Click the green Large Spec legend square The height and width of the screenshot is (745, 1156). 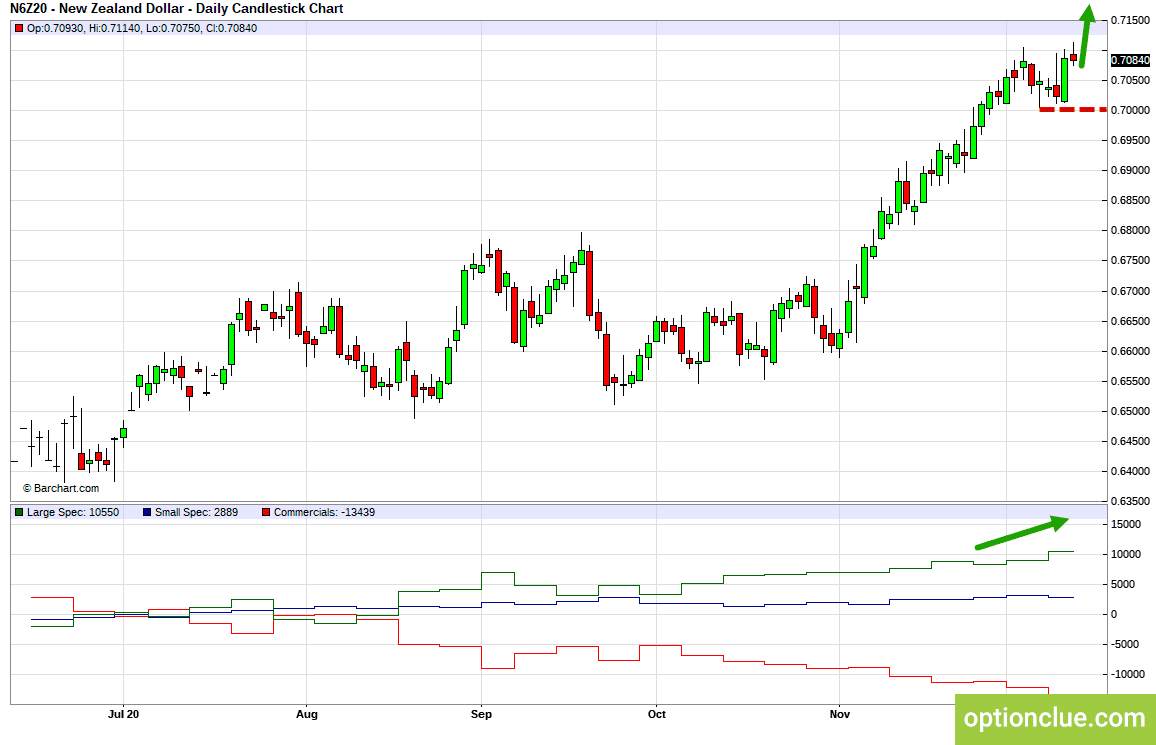19,512
